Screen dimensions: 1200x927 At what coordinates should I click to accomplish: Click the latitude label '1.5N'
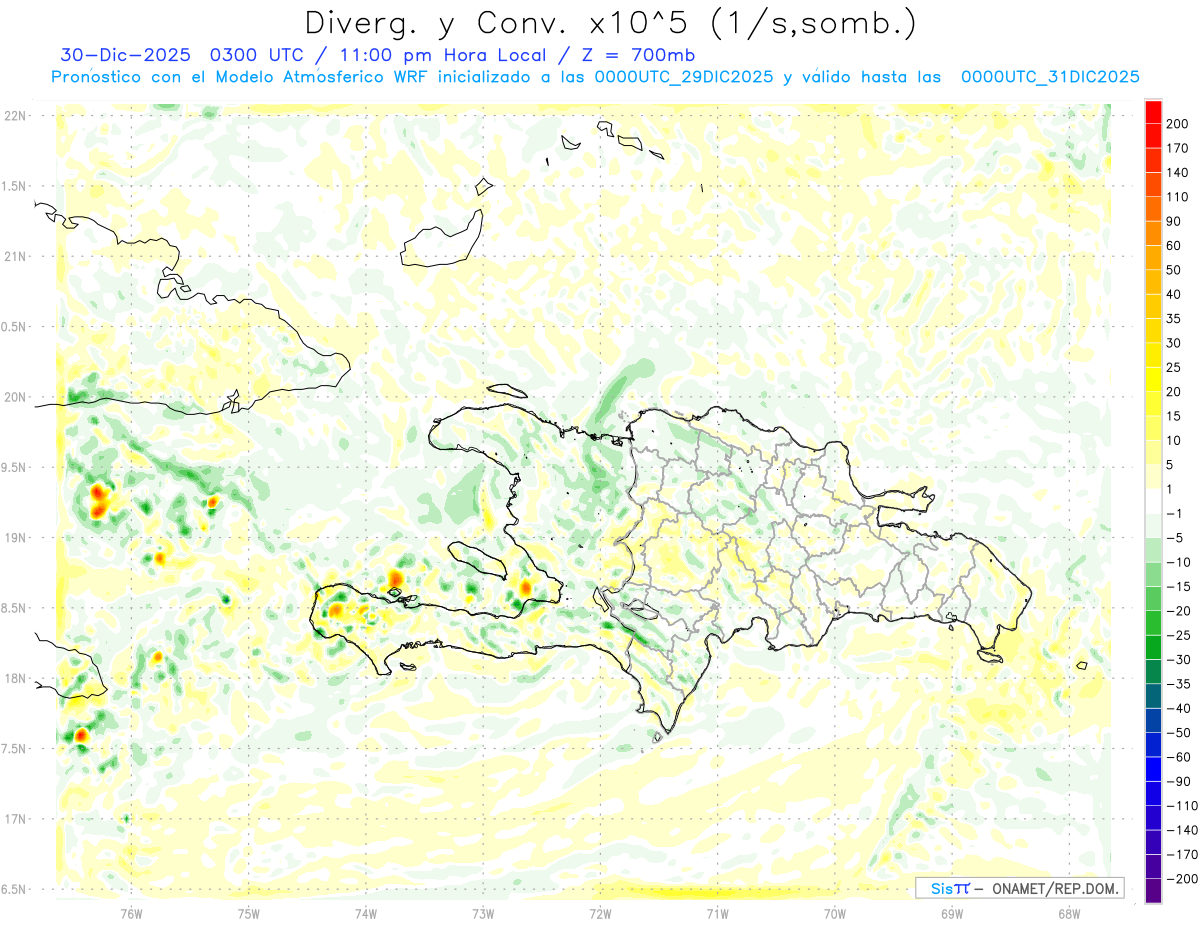pos(15,186)
